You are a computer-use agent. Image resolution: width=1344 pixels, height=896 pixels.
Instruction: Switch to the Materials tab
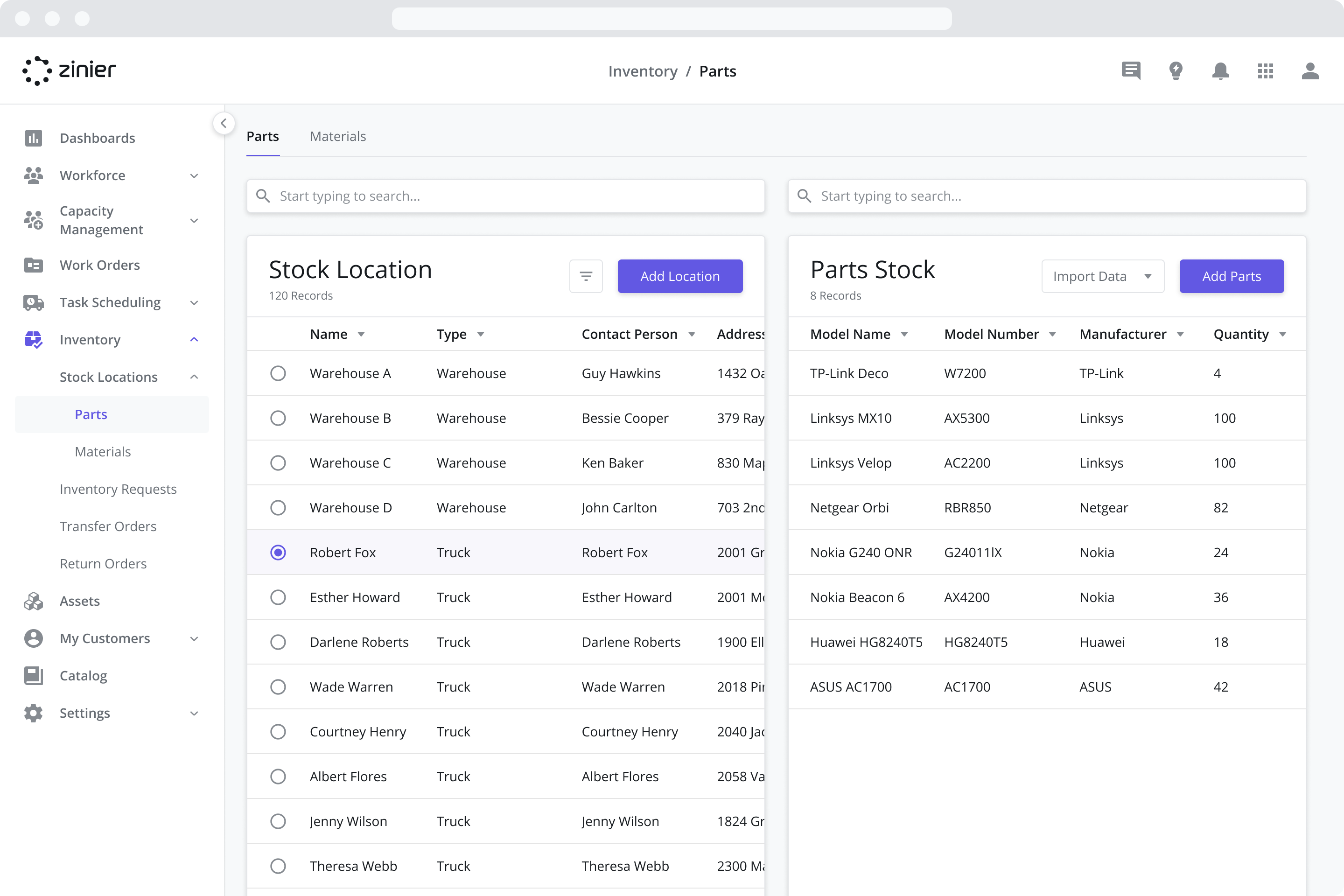(338, 137)
